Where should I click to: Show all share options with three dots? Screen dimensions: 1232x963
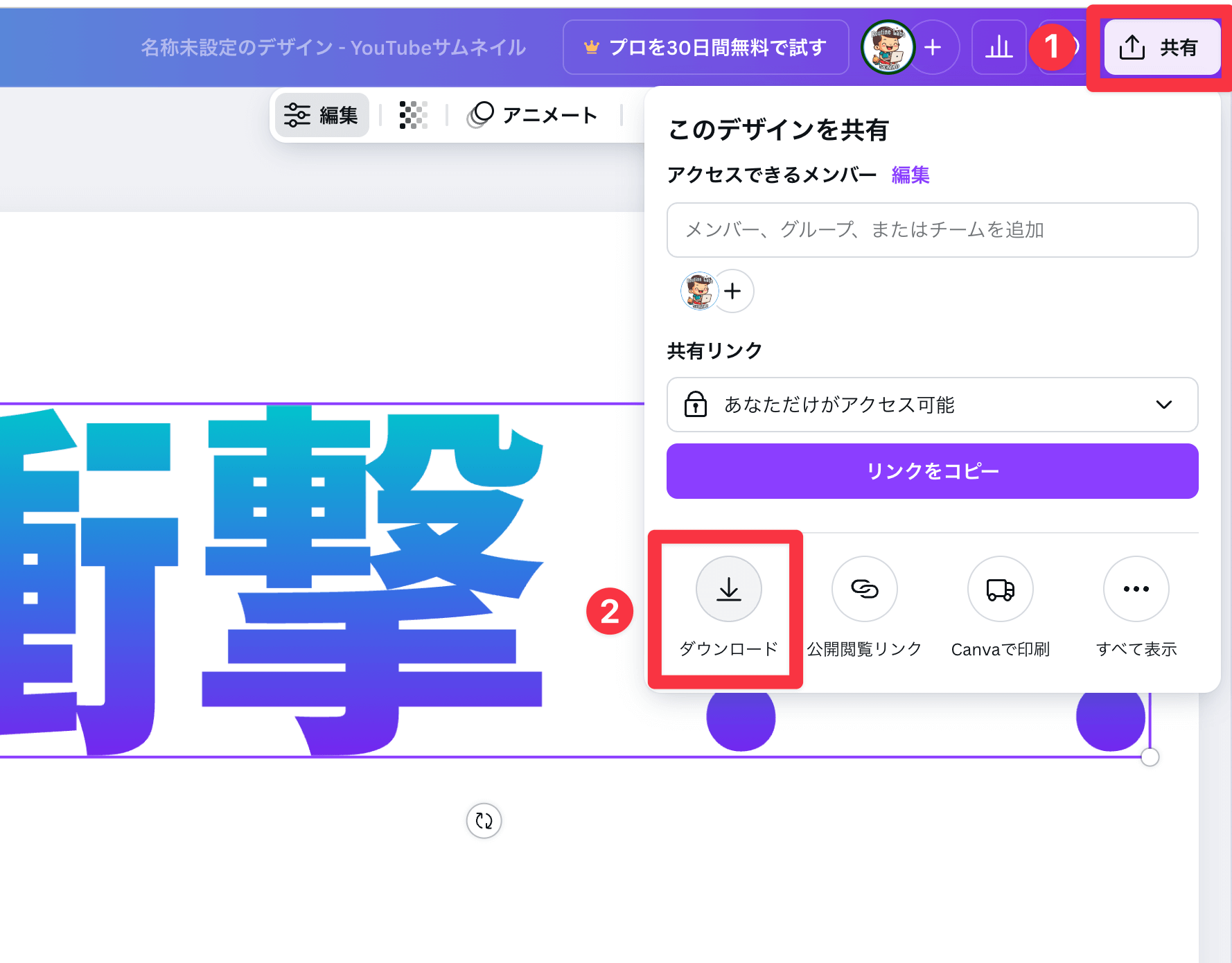tap(1136, 590)
